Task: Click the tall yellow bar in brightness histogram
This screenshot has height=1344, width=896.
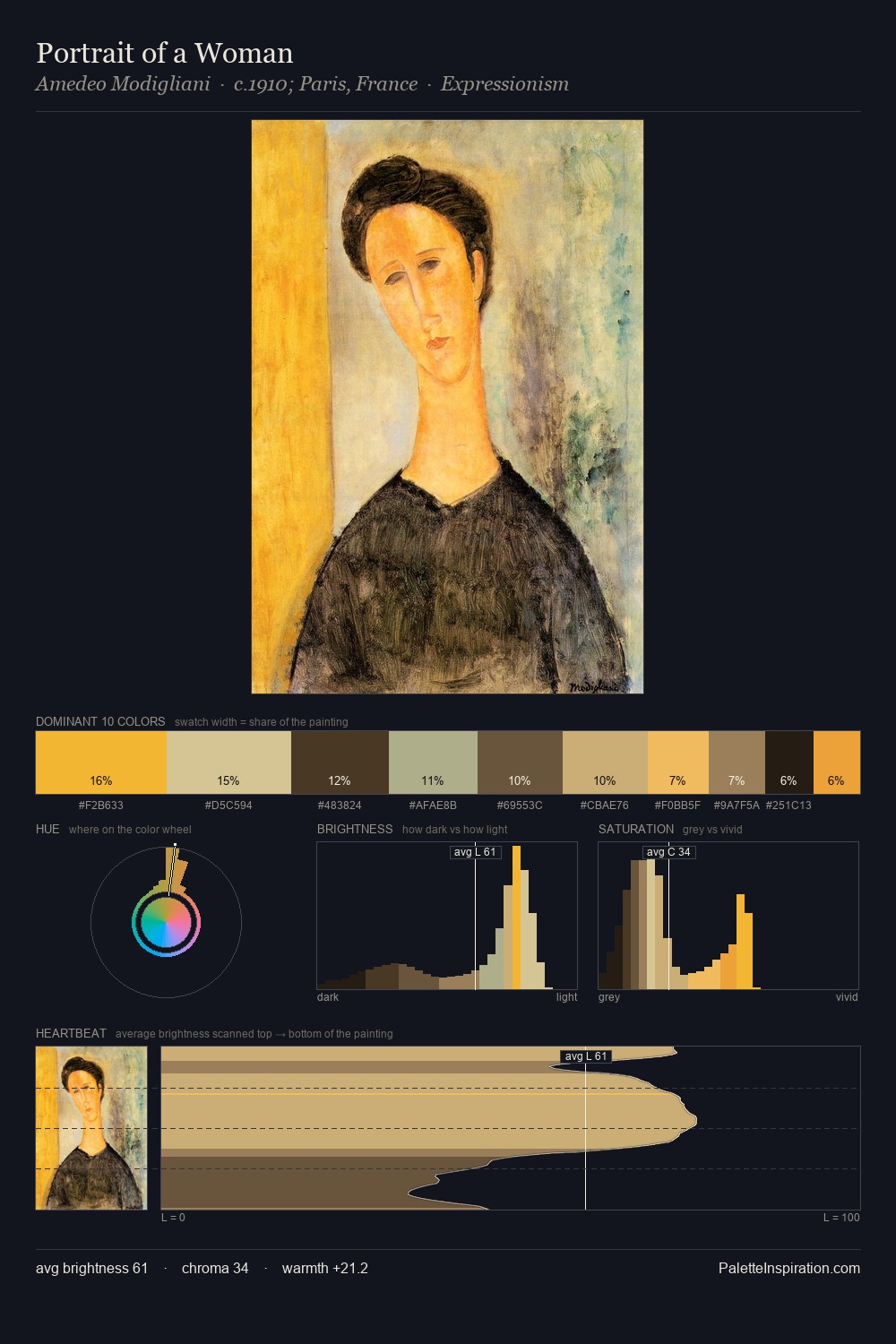Action: 516,918
